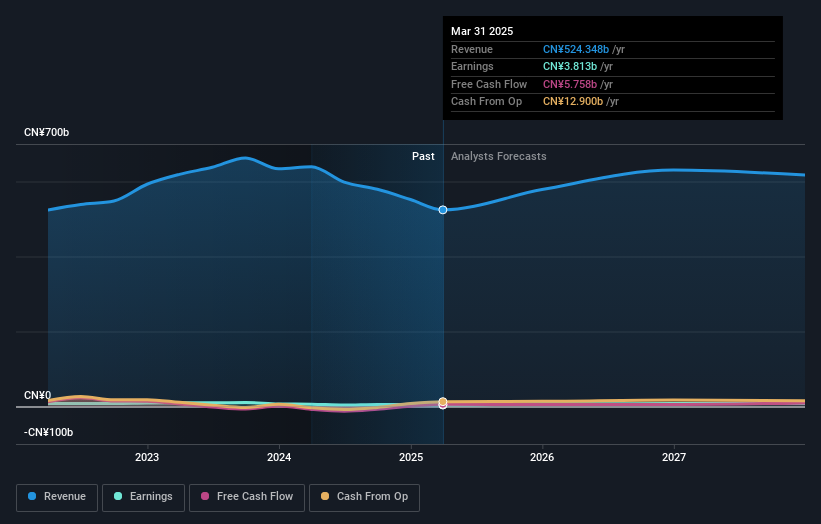Viewport: 821px width, 524px height.
Task: Click the 2024 x-axis label
Action: tap(279, 458)
